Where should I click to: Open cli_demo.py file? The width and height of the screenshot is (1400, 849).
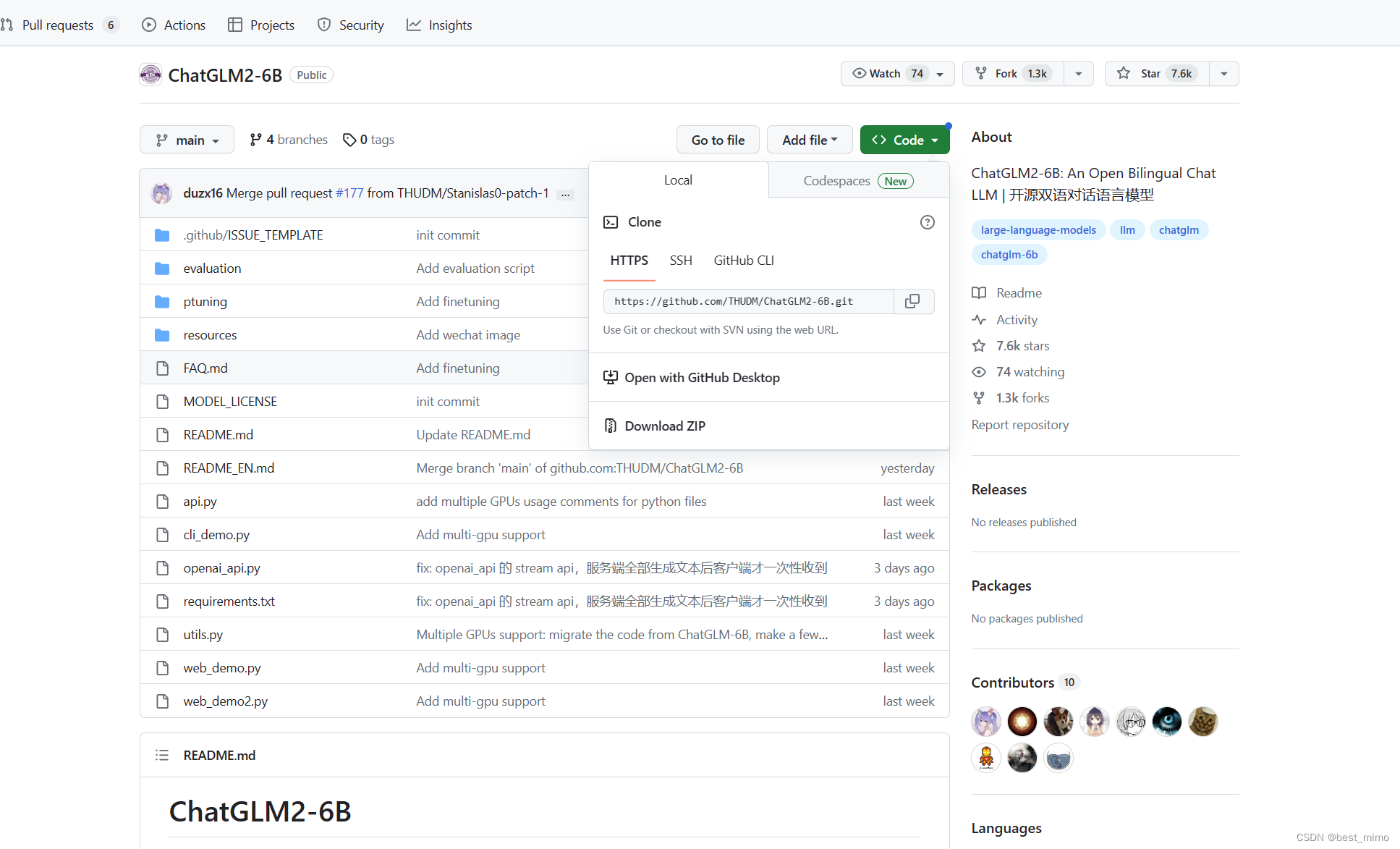tap(216, 535)
